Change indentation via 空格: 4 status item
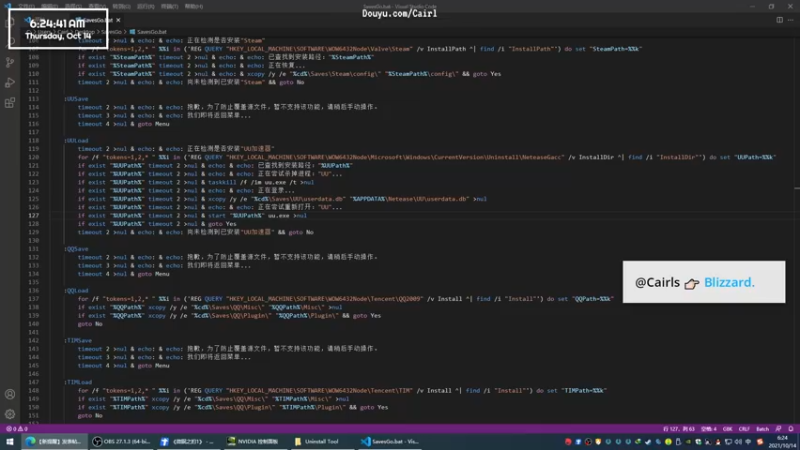The width and height of the screenshot is (800, 450). [709, 429]
